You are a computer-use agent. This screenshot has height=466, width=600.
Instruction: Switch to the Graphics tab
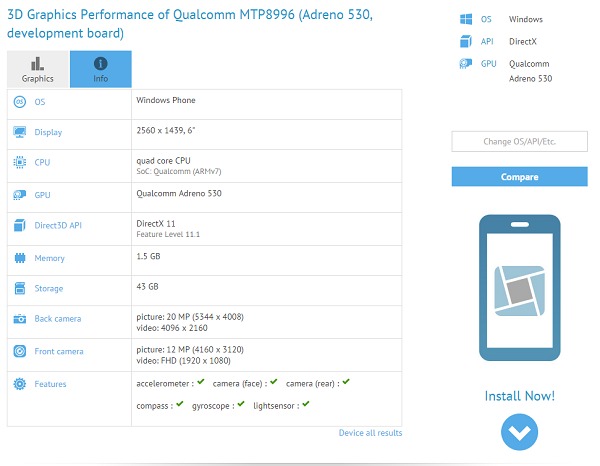pos(38,69)
